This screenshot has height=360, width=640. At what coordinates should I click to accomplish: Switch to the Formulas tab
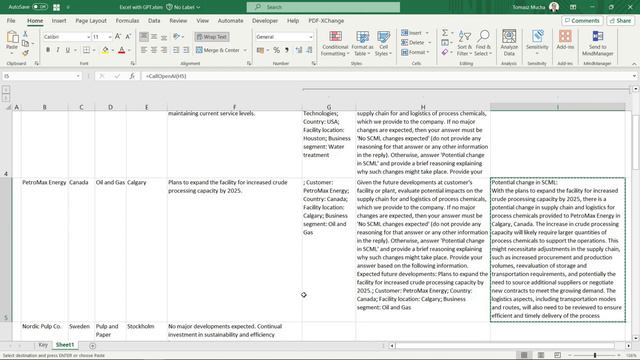pyautogui.click(x=127, y=20)
